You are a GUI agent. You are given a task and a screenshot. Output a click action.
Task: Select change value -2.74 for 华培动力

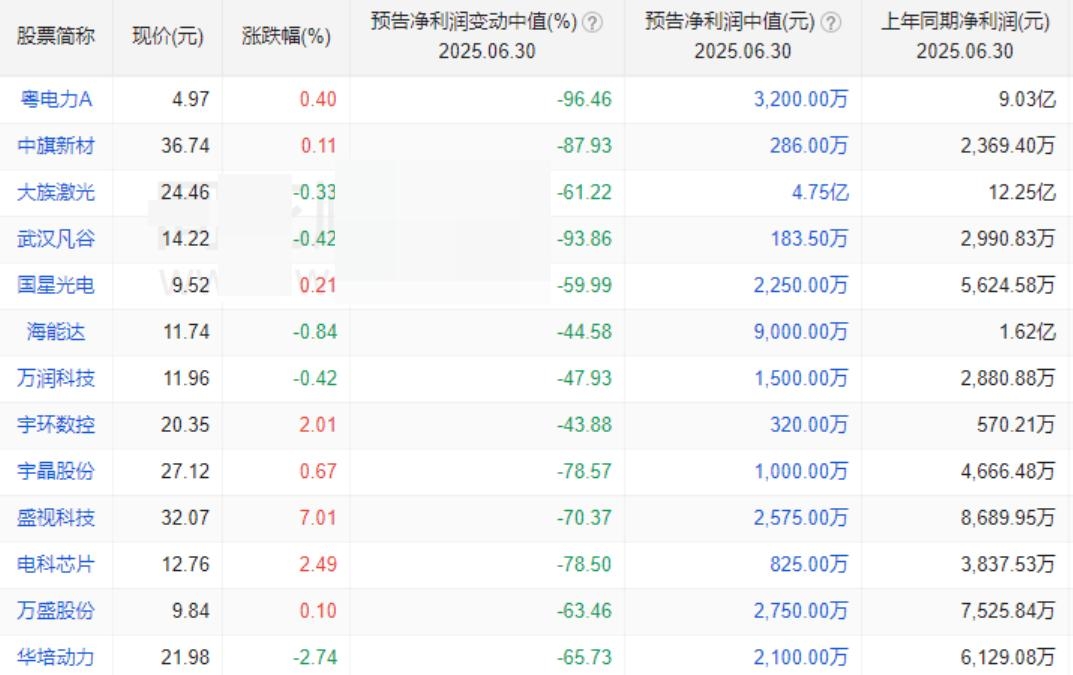coord(315,658)
